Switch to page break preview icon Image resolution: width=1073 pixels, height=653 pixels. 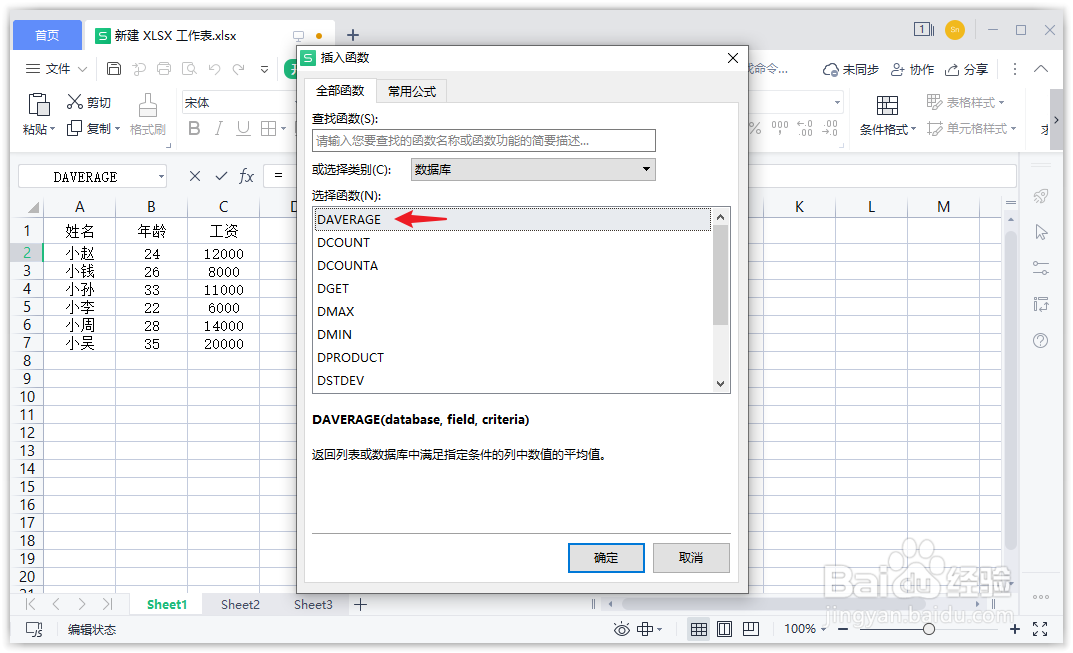coord(751,628)
